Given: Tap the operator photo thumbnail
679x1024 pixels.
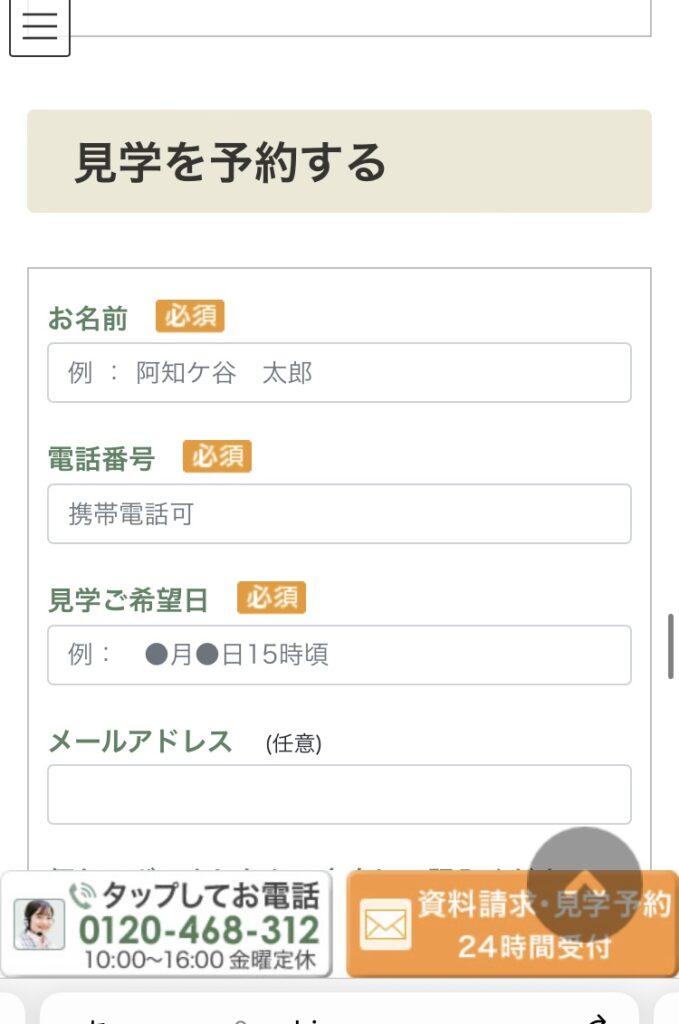Looking at the screenshot, I should pos(39,923).
